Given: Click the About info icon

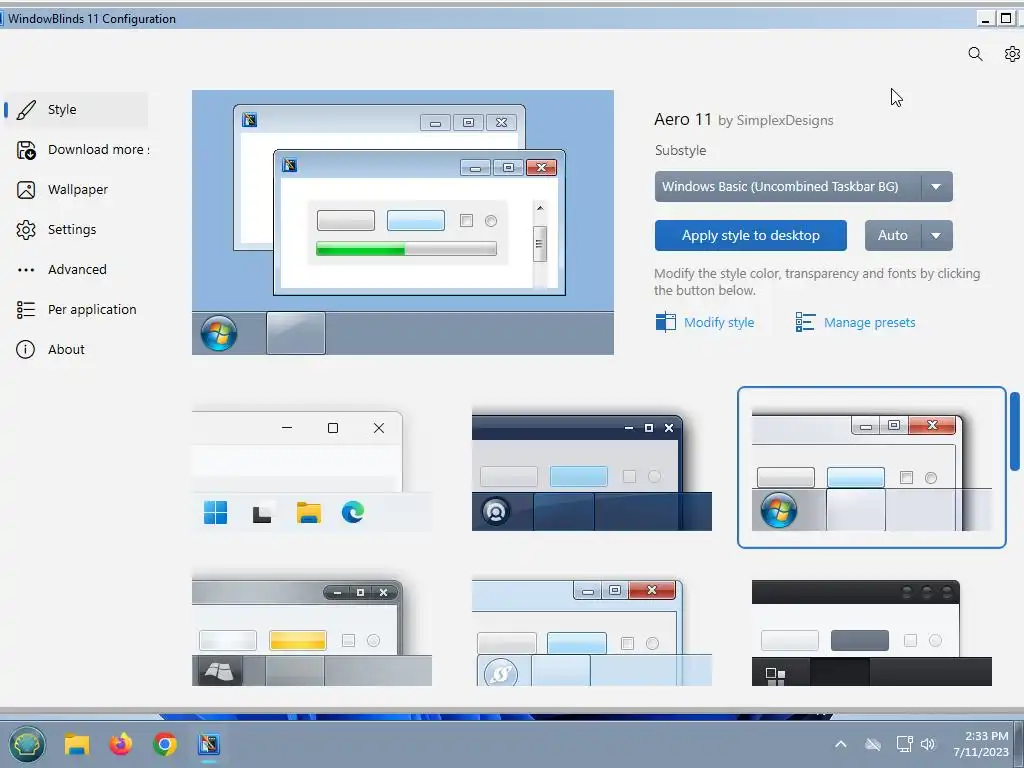Looking at the screenshot, I should click(x=25, y=349).
